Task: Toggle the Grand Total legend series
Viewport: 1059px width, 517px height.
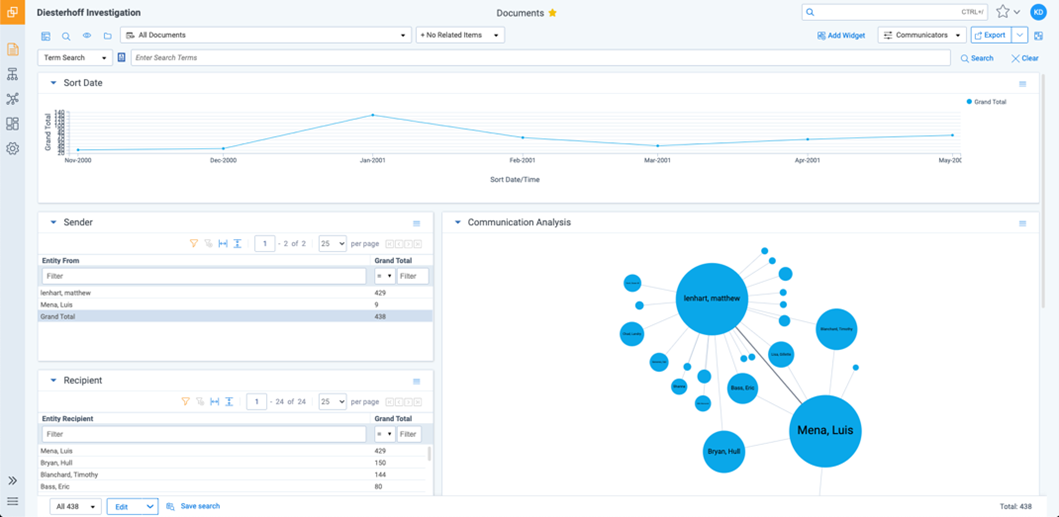Action: click(989, 102)
